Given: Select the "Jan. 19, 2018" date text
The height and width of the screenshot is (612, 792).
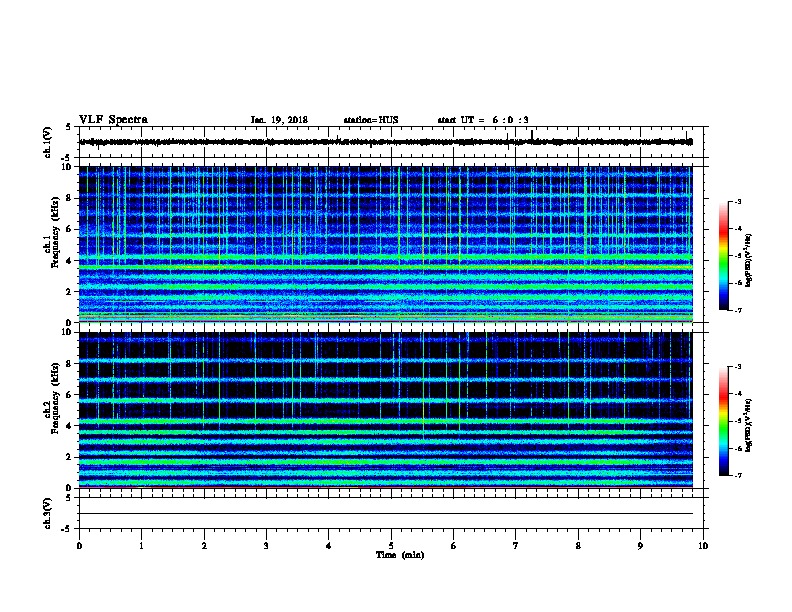Looking at the screenshot, I should click(x=279, y=120).
